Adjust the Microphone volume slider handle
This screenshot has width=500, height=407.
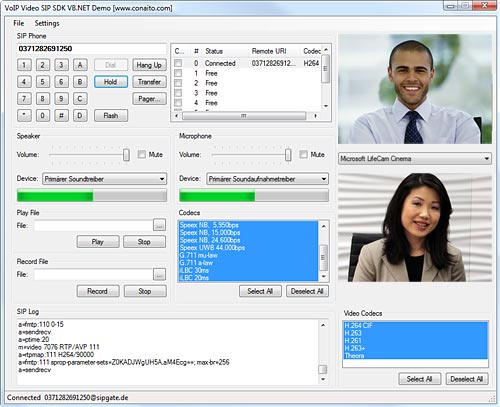tap(288, 155)
